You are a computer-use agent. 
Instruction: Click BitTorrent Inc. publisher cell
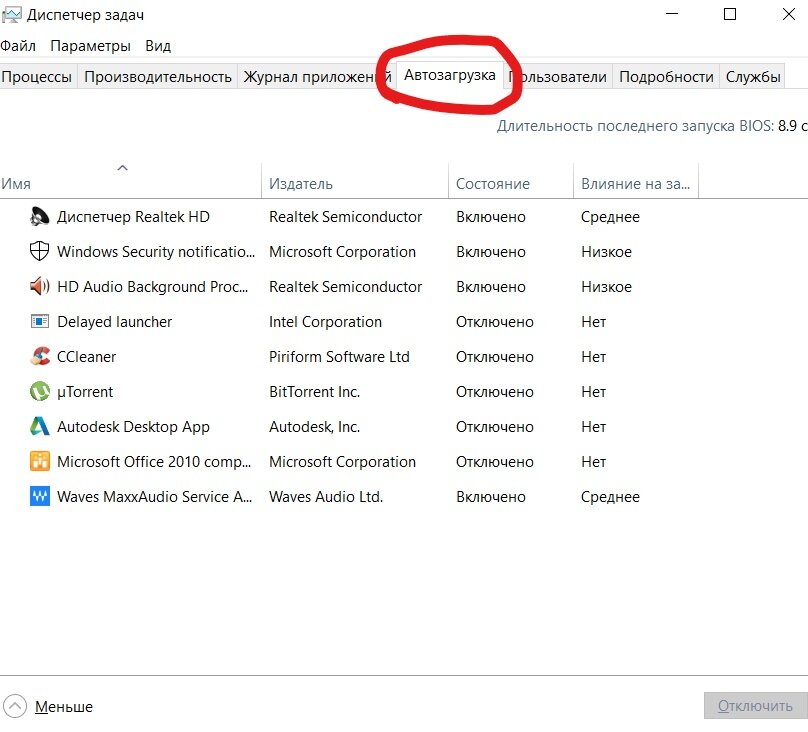tap(314, 391)
